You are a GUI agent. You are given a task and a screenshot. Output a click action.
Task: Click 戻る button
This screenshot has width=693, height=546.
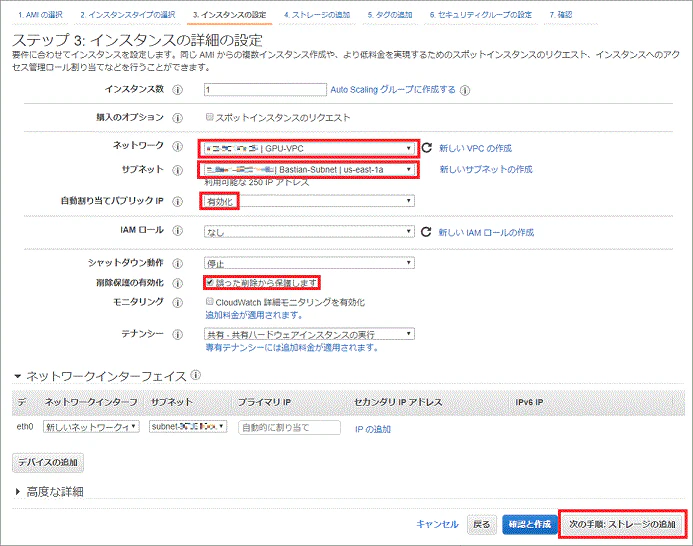pyautogui.click(x=482, y=524)
